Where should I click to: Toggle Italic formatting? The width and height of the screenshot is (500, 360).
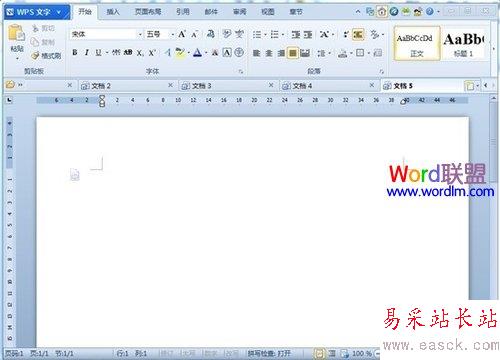87,53
